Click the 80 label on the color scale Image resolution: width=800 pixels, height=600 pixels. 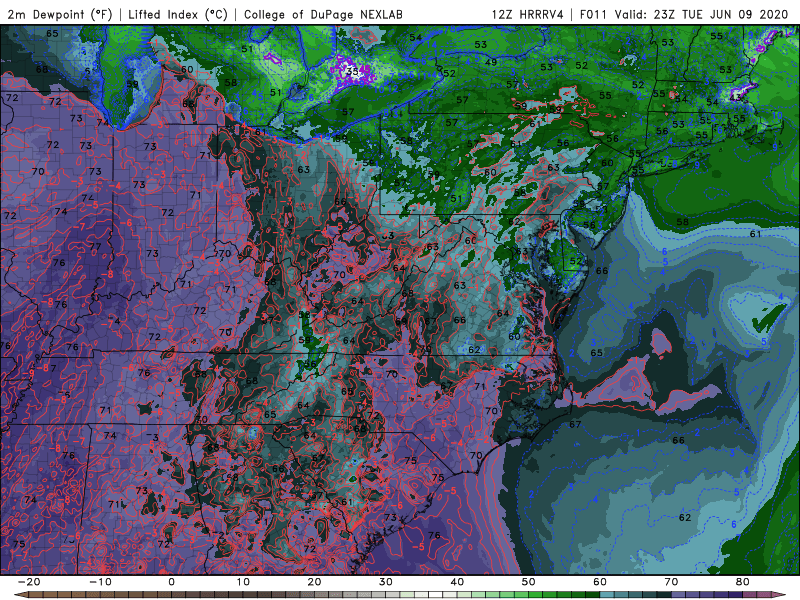(x=743, y=582)
